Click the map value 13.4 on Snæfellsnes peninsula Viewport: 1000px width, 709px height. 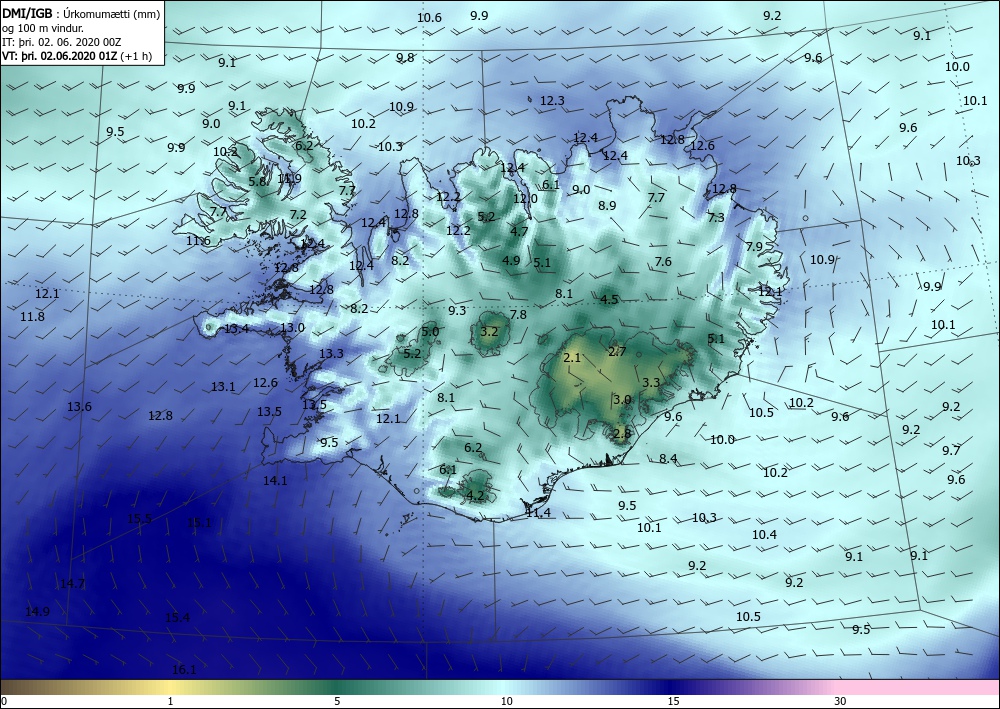tap(237, 329)
